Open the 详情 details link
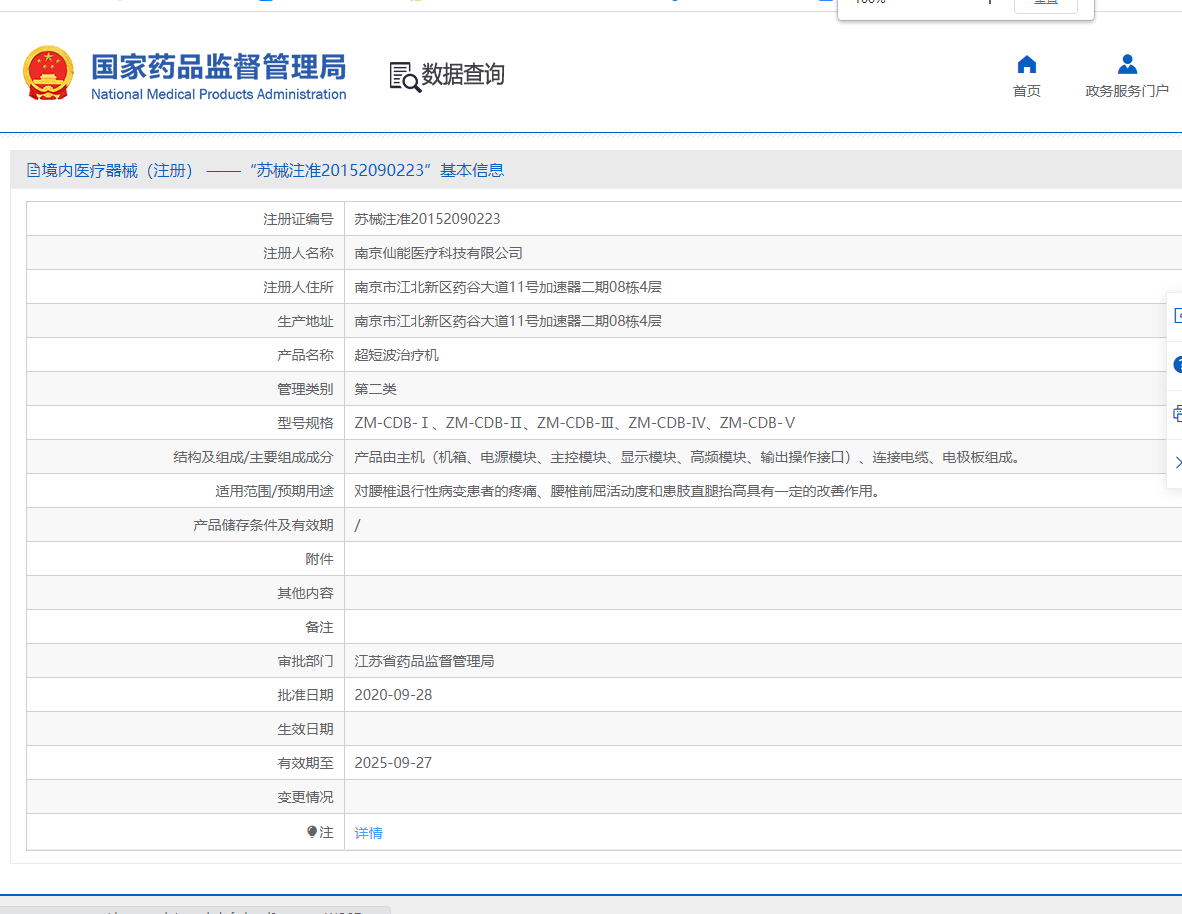 coord(369,833)
